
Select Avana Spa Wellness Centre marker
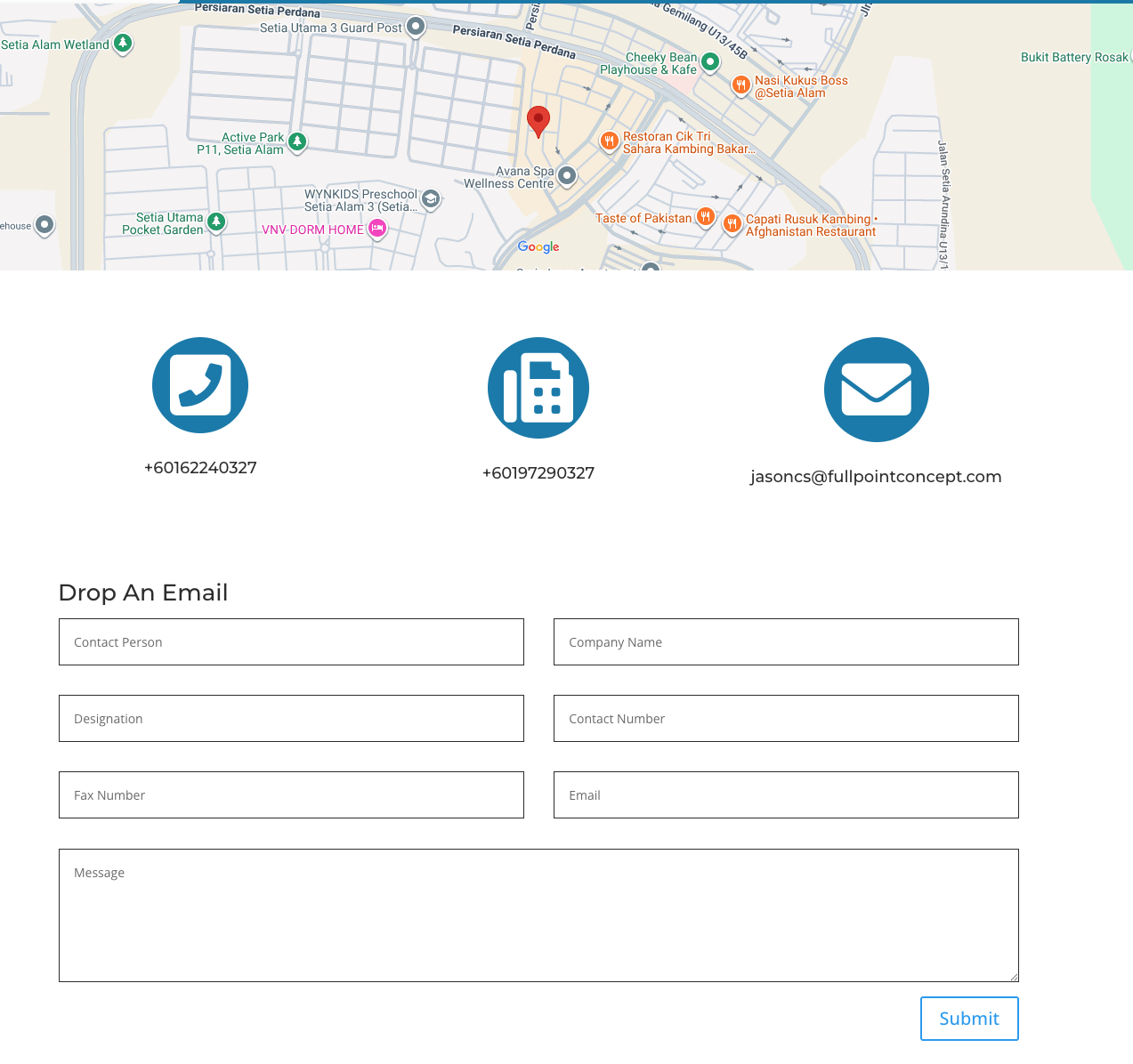tap(567, 176)
